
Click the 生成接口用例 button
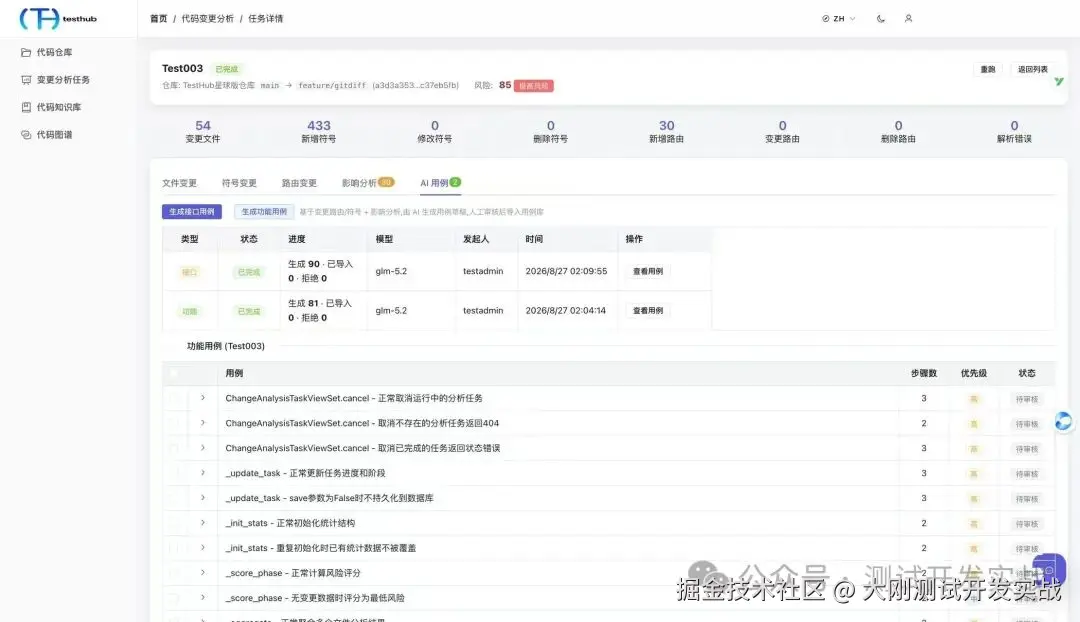point(191,212)
